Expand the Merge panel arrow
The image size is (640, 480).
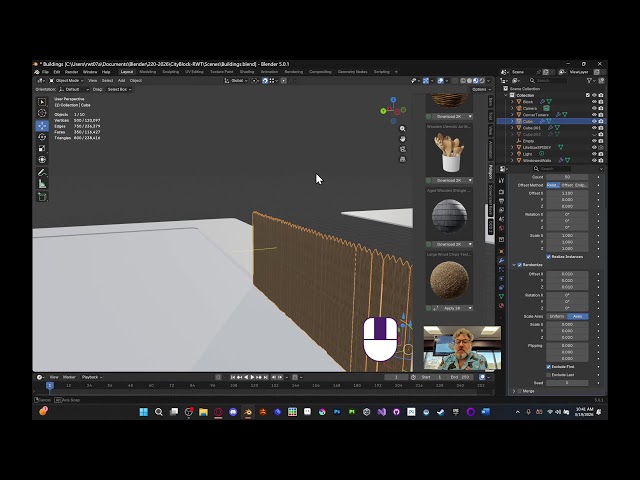514,391
